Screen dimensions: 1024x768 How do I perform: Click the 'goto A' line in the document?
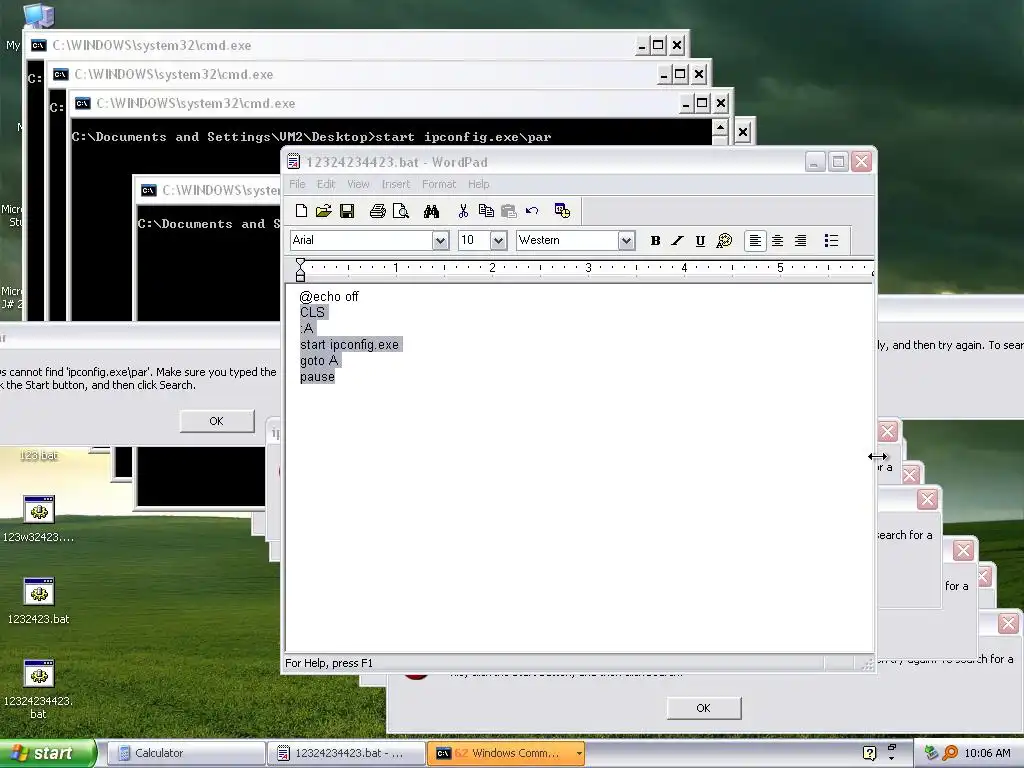(319, 360)
